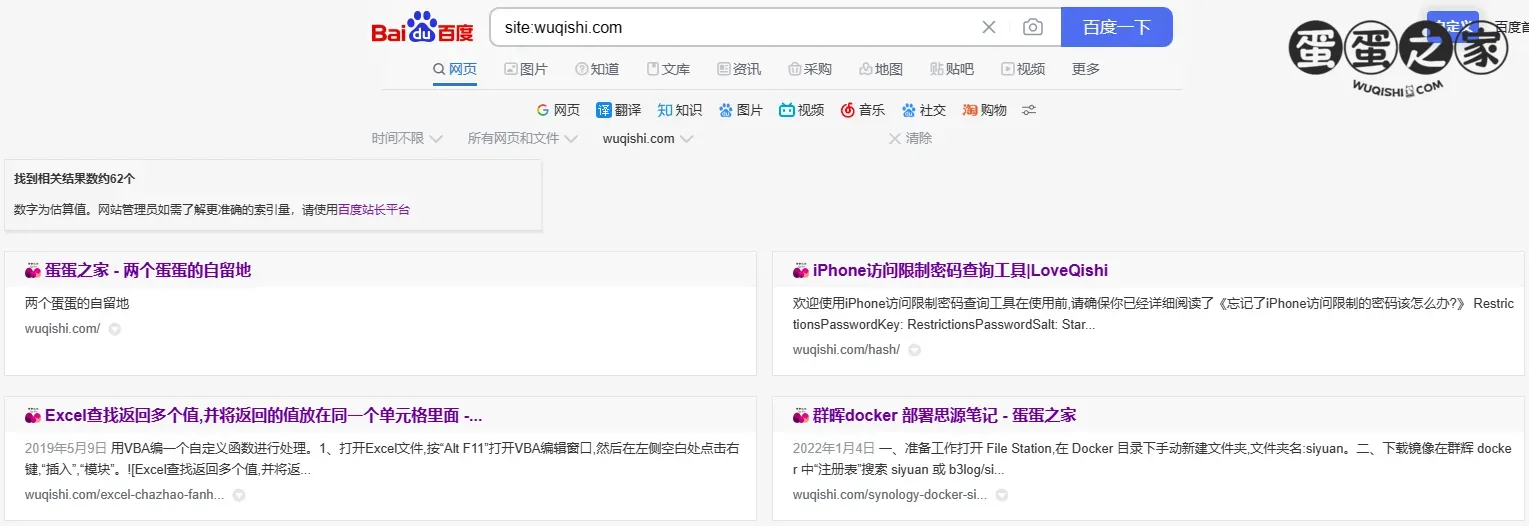Click the date 2019年5月9日

66,448
